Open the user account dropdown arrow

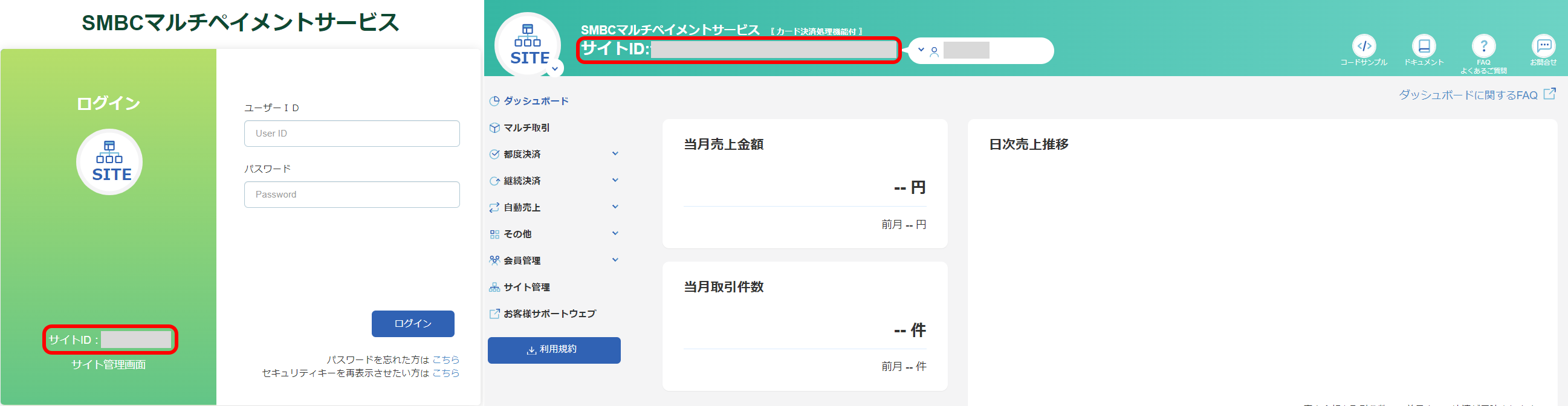pyautogui.click(x=921, y=50)
